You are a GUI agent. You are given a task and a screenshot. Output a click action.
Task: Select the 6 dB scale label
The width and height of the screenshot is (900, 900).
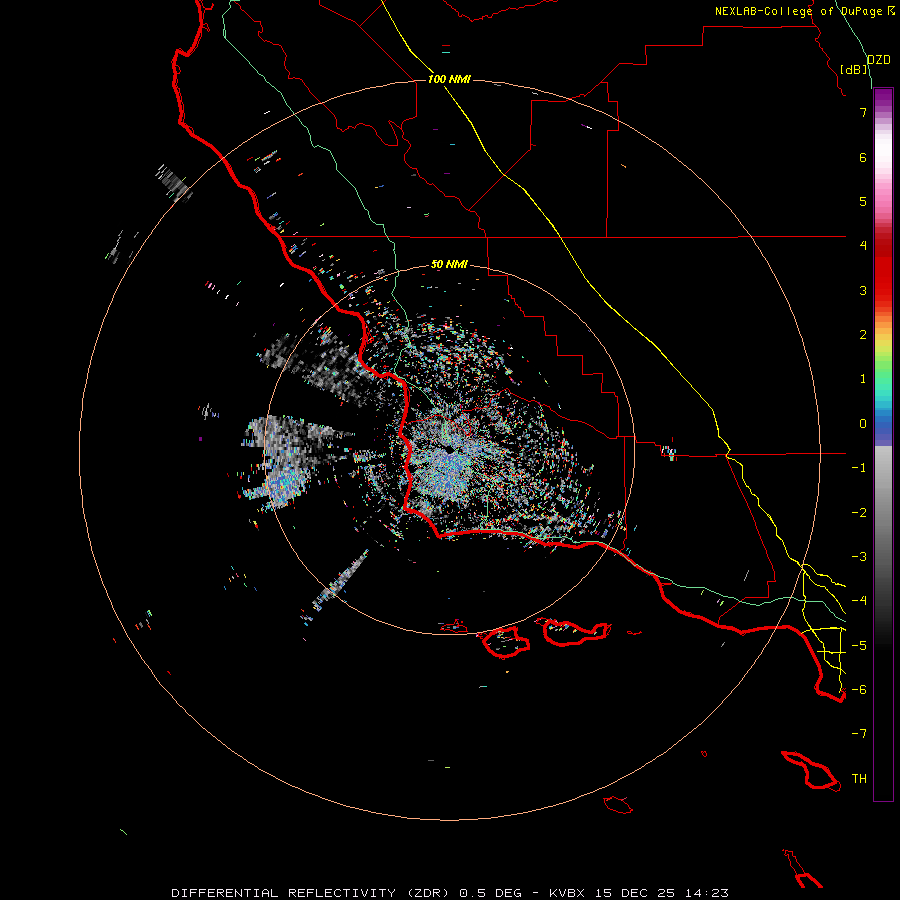pos(863,157)
